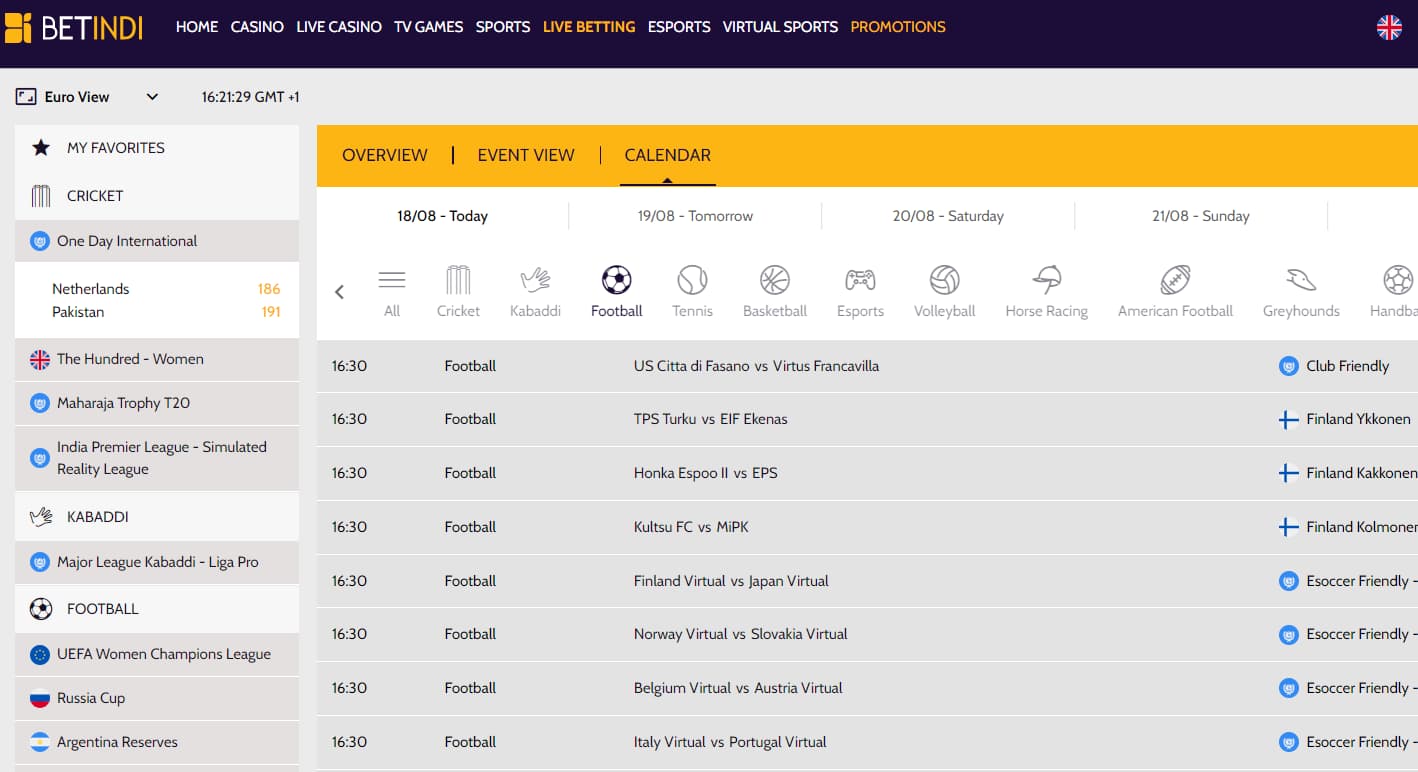
Task: Expand Major League Kabaddi - Liga Pro
Action: (157, 562)
